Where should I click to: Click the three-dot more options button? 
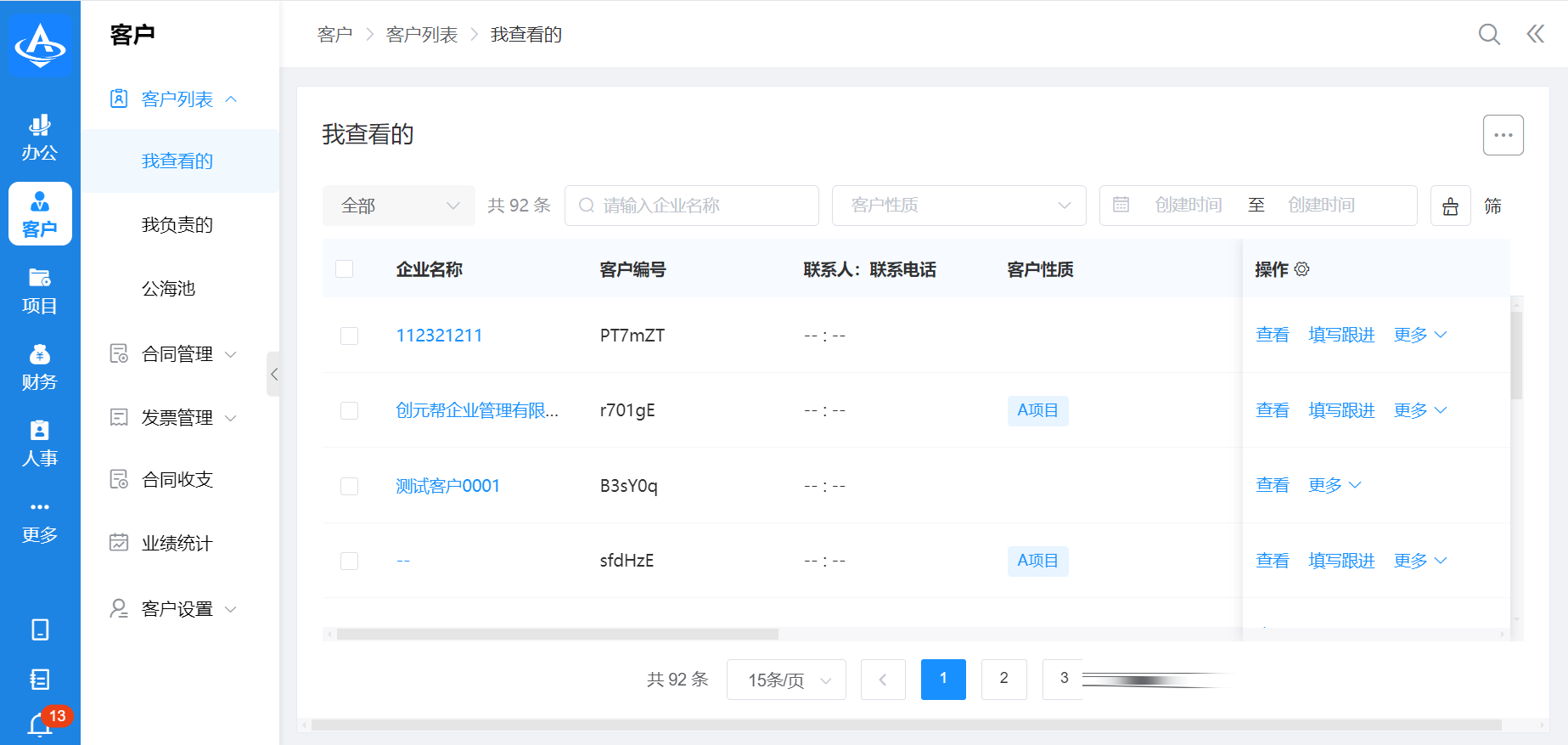point(1503,135)
